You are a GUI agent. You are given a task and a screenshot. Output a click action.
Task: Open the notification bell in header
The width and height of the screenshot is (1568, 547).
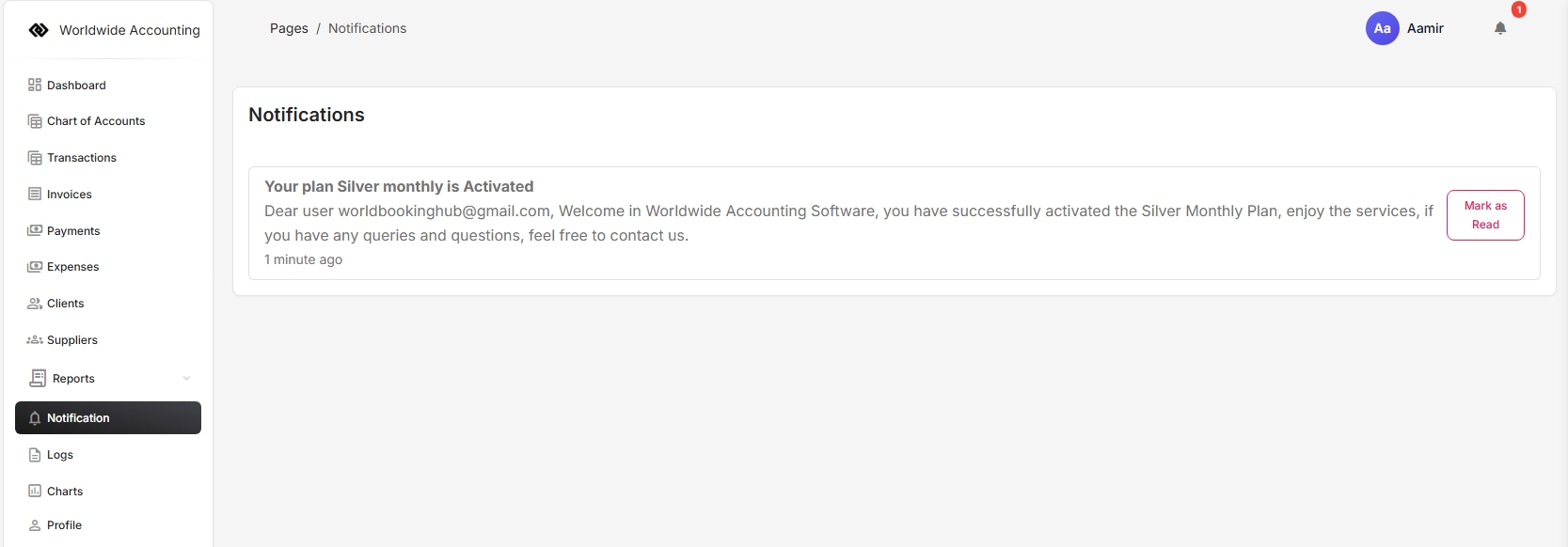point(1500,28)
